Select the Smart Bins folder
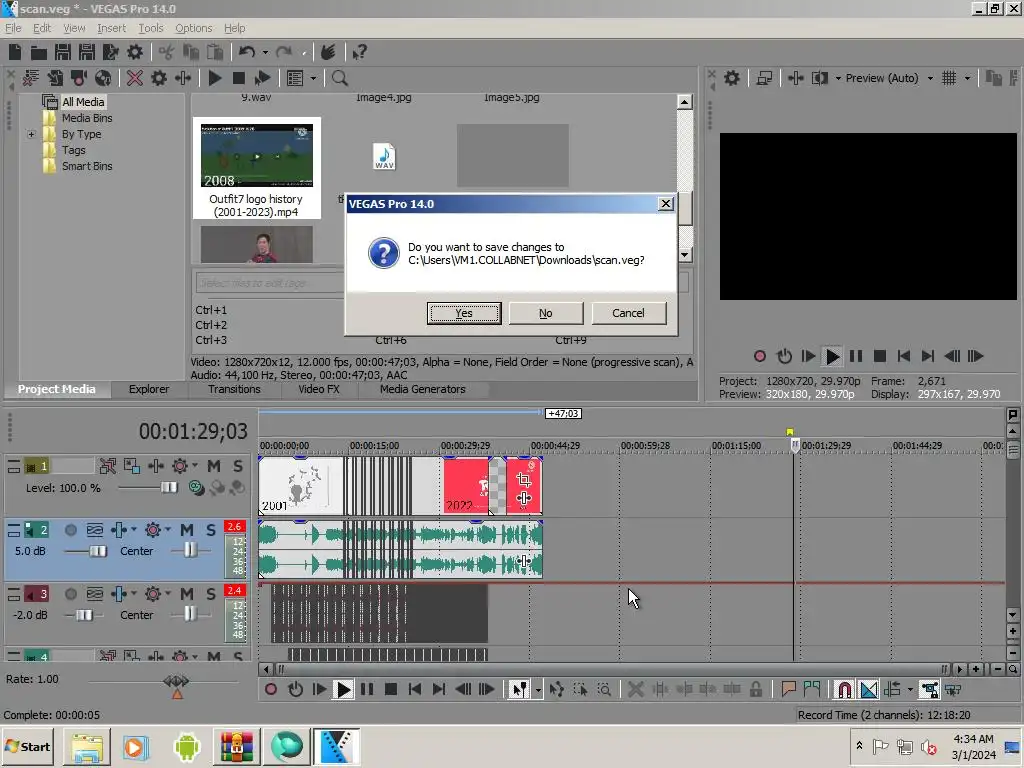Image resolution: width=1024 pixels, height=768 pixels. click(x=87, y=166)
